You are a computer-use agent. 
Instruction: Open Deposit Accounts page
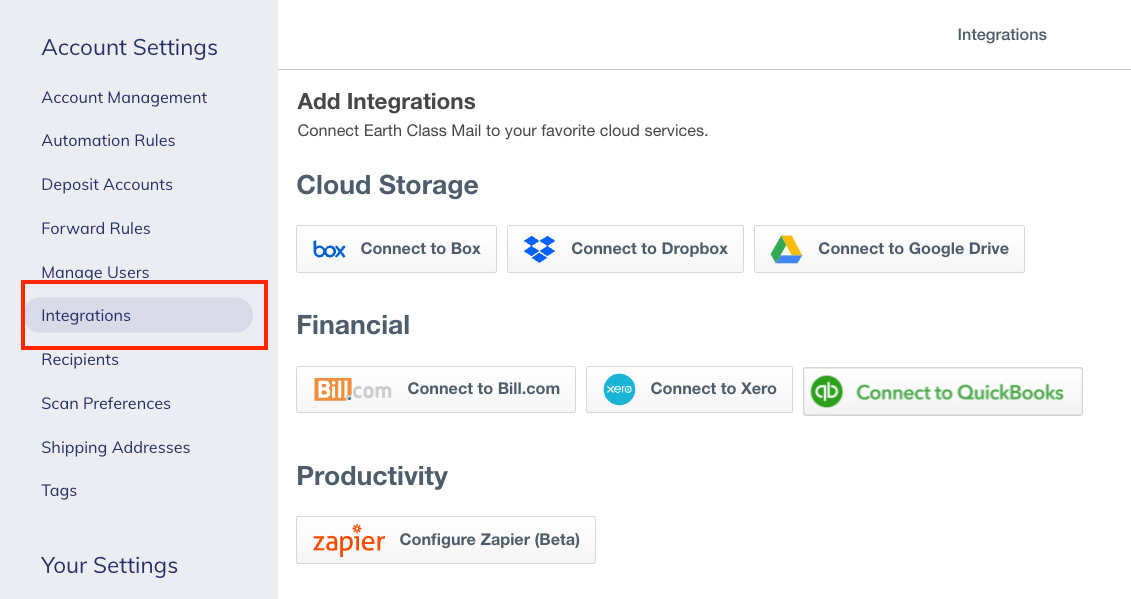click(107, 185)
